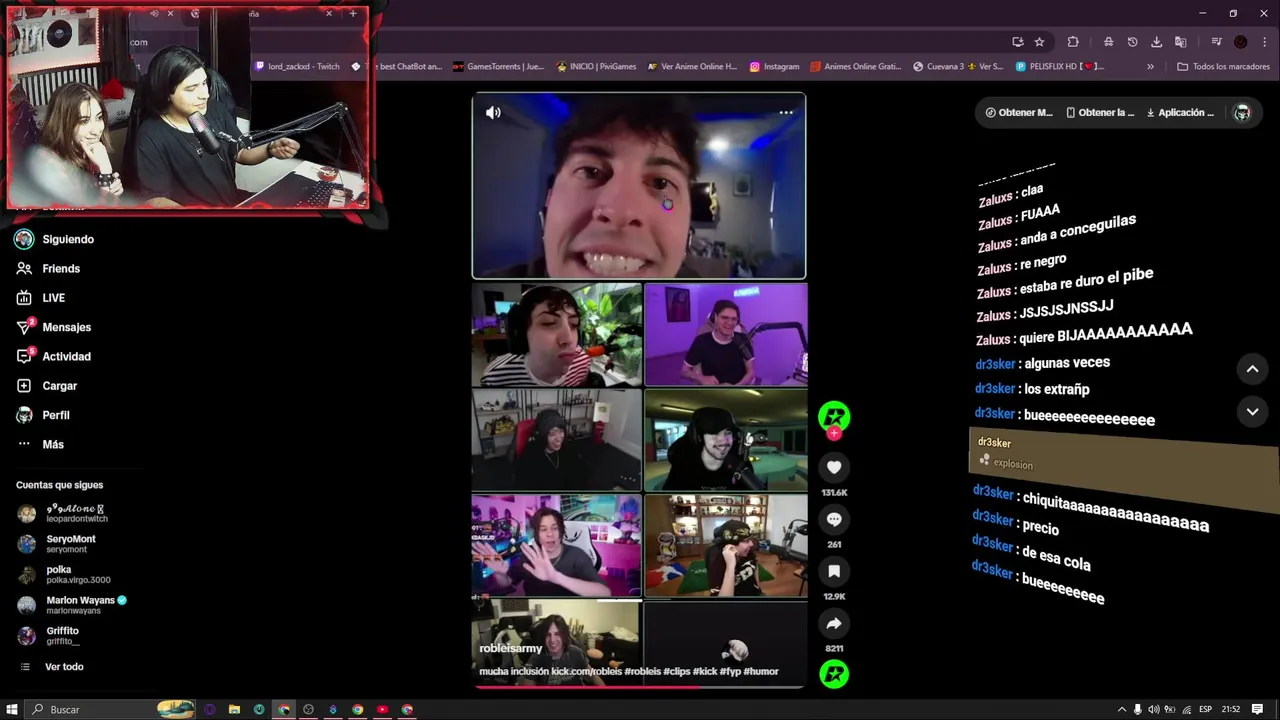The height and width of the screenshot is (720, 1280).
Task: Open the comments on the video
Action: 834,519
